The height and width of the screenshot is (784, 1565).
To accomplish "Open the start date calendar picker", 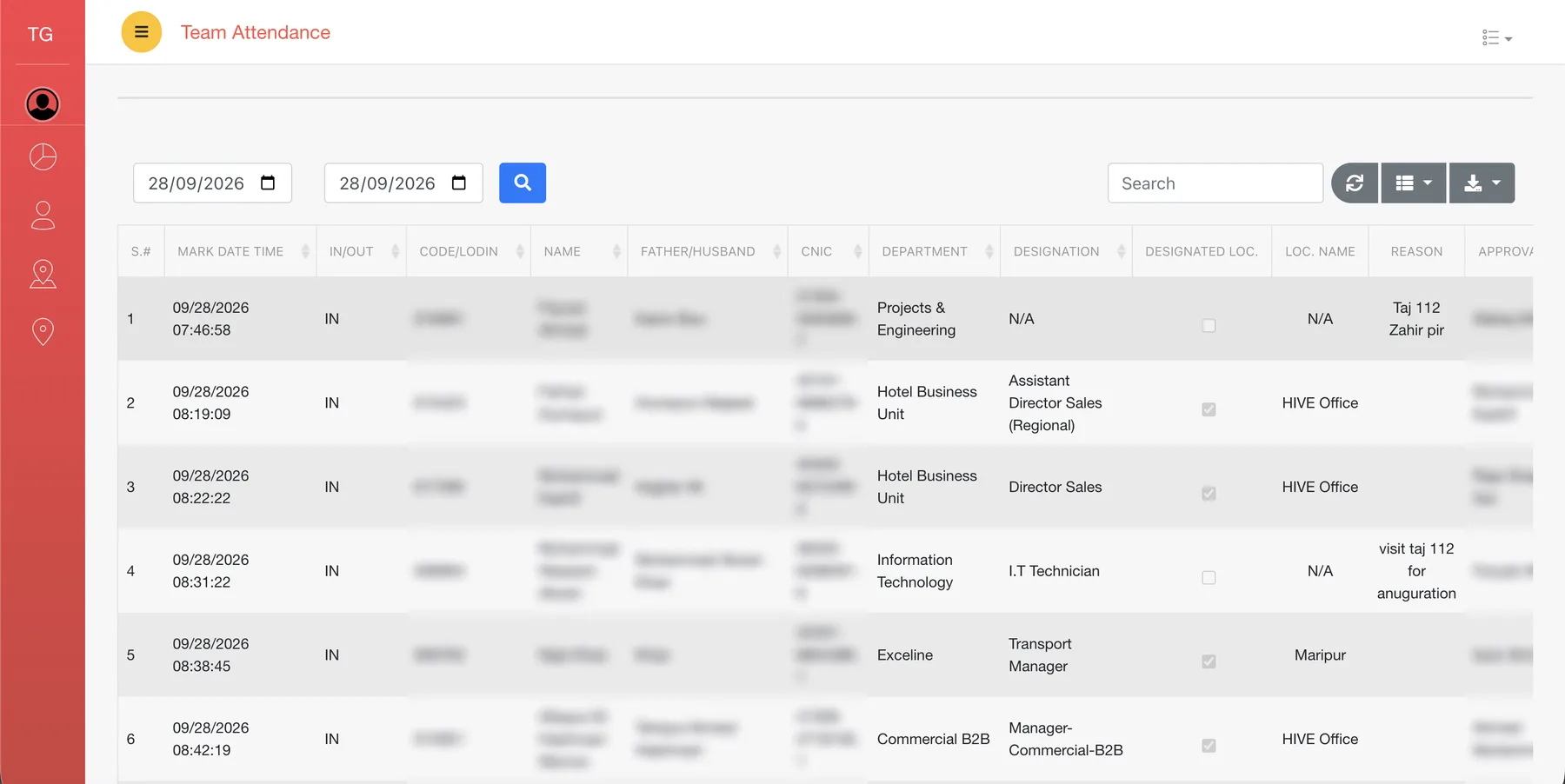I will (x=268, y=183).
